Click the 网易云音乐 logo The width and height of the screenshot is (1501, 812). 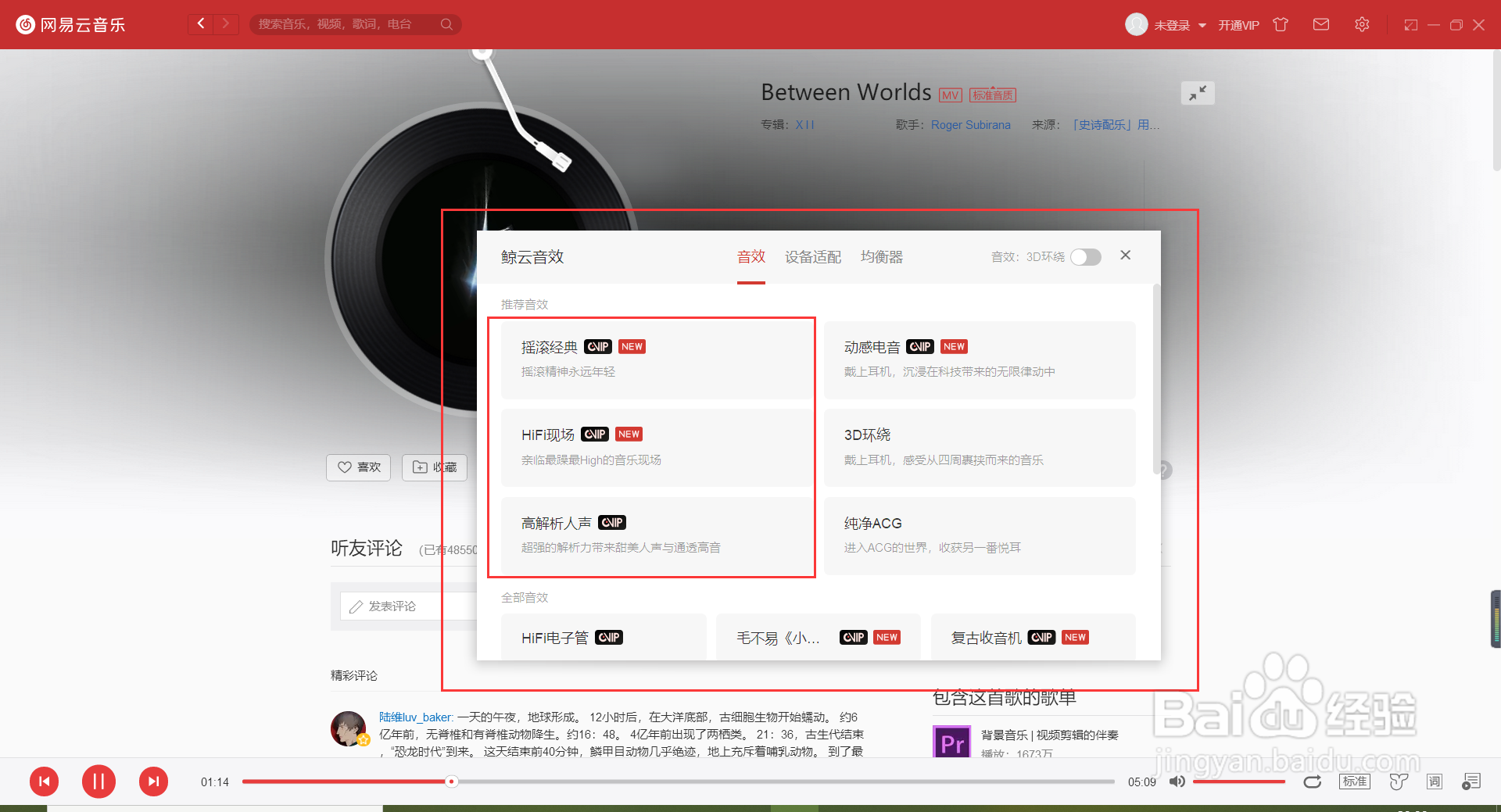pyautogui.click(x=70, y=25)
